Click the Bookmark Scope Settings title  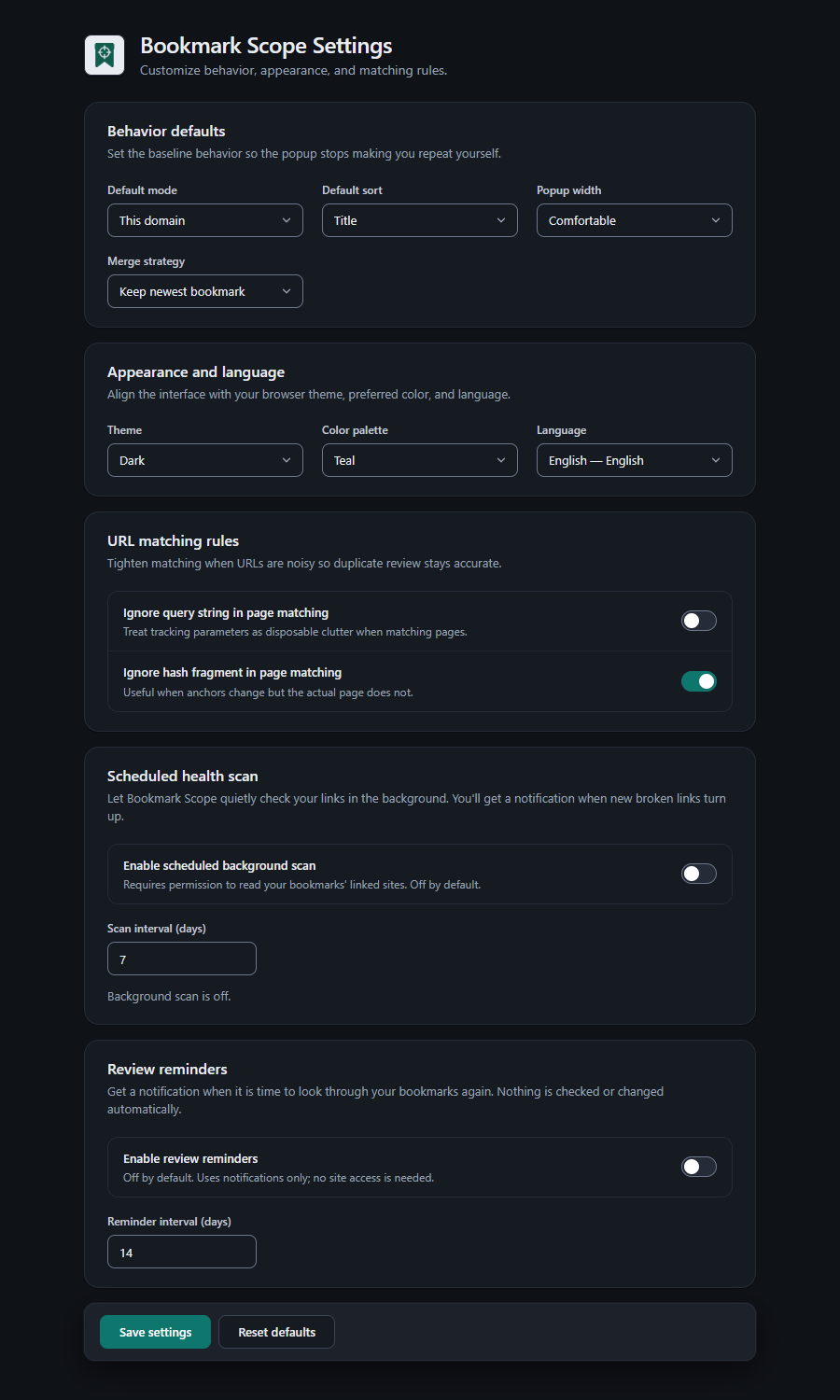tap(266, 46)
